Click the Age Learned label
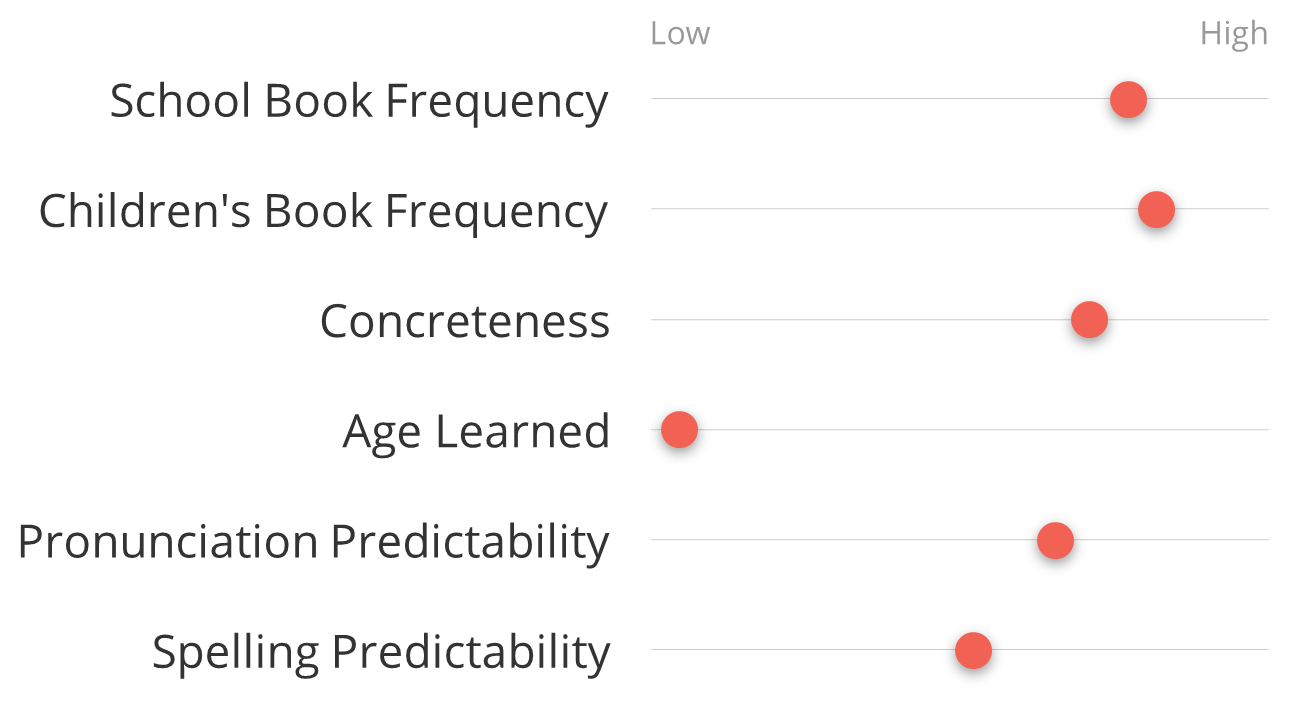 pos(476,431)
